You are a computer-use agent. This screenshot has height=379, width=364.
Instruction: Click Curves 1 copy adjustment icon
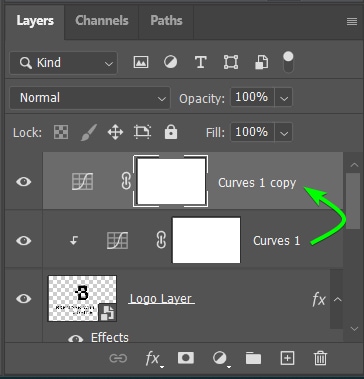point(82,182)
